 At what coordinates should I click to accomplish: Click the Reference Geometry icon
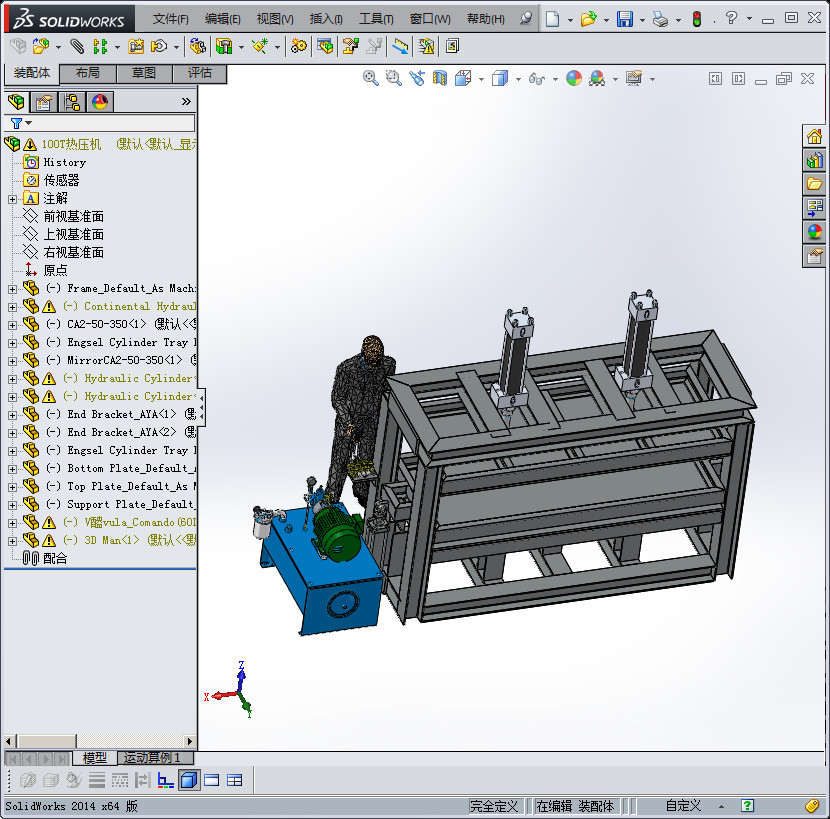pos(260,47)
